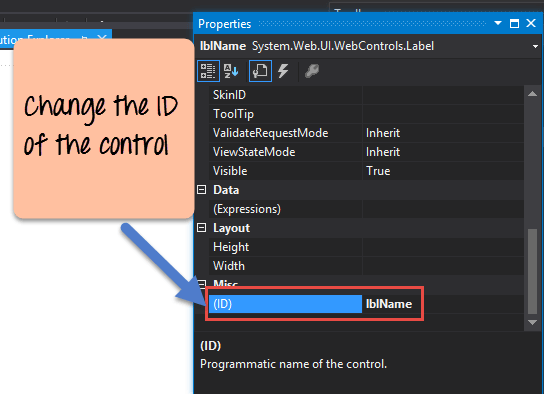Open the Events lightning bolt view
The width and height of the screenshot is (544, 394).
coord(283,71)
